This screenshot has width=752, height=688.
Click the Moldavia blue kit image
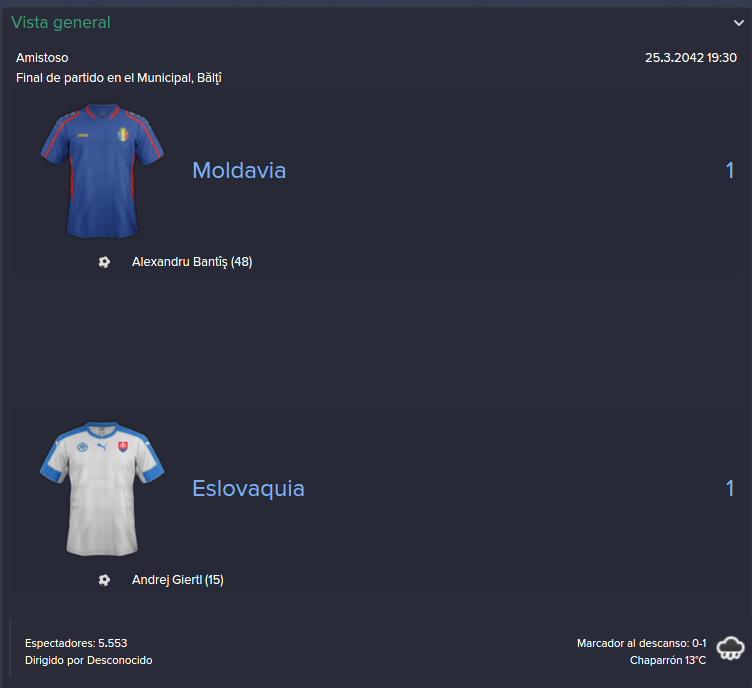(x=102, y=171)
